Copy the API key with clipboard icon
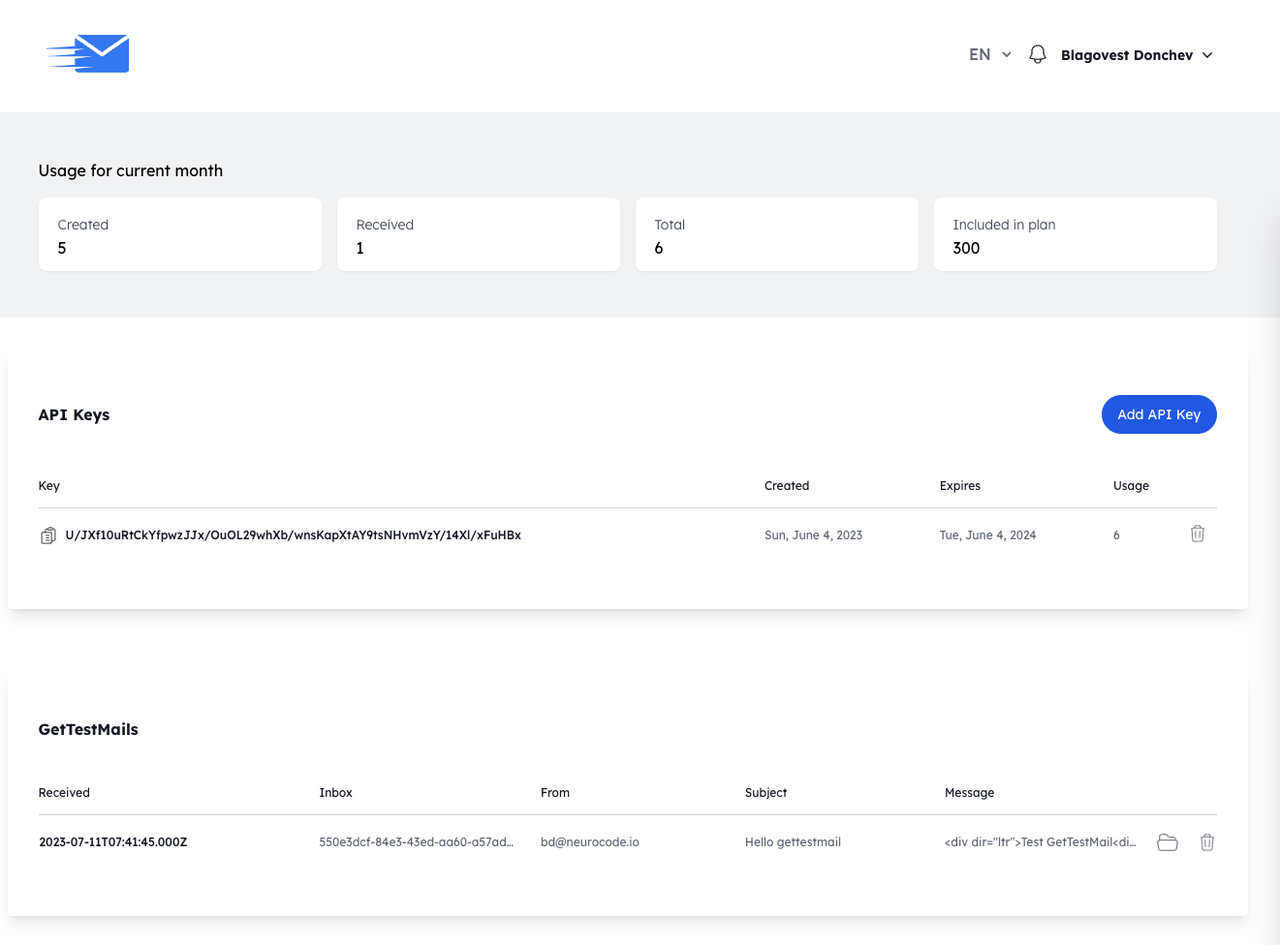Viewport: 1280px width, 945px height. pos(48,536)
